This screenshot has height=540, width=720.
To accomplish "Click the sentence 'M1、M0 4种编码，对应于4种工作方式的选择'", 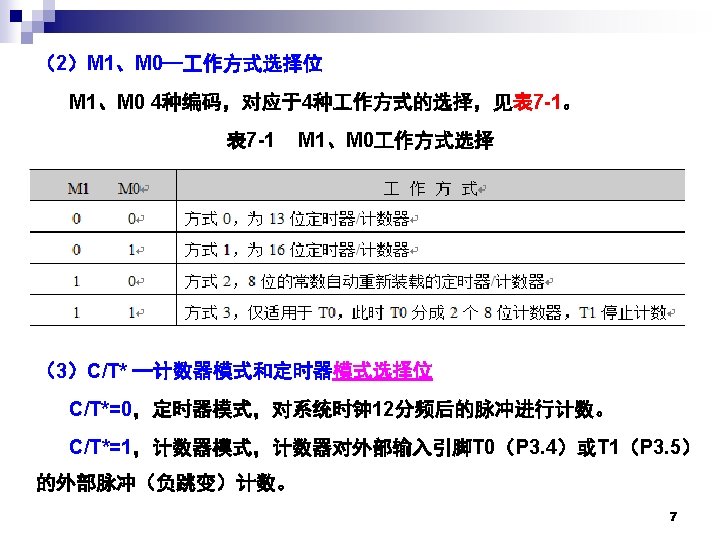I will 271,102.
